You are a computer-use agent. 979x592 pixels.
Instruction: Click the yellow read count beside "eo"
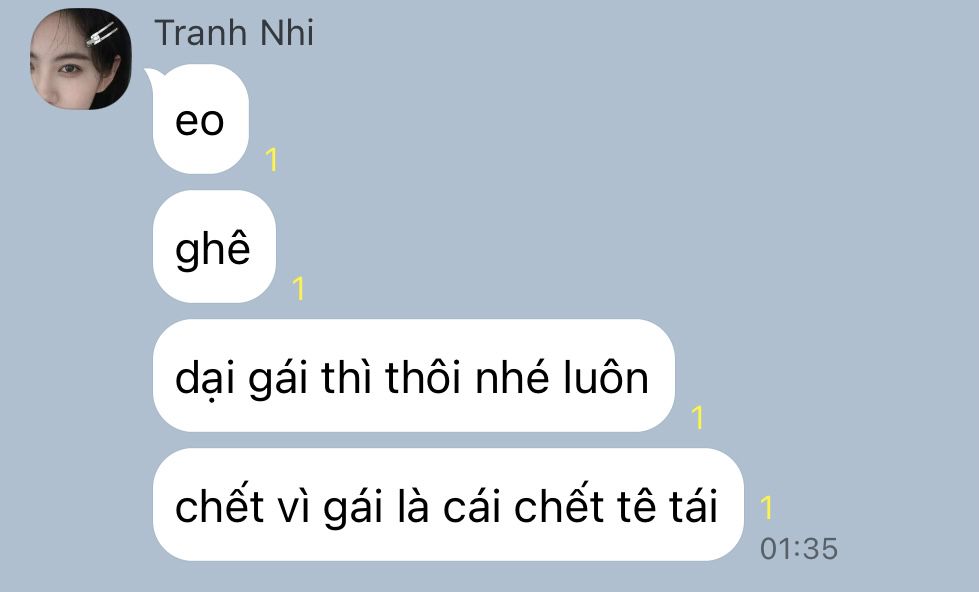coord(271,160)
